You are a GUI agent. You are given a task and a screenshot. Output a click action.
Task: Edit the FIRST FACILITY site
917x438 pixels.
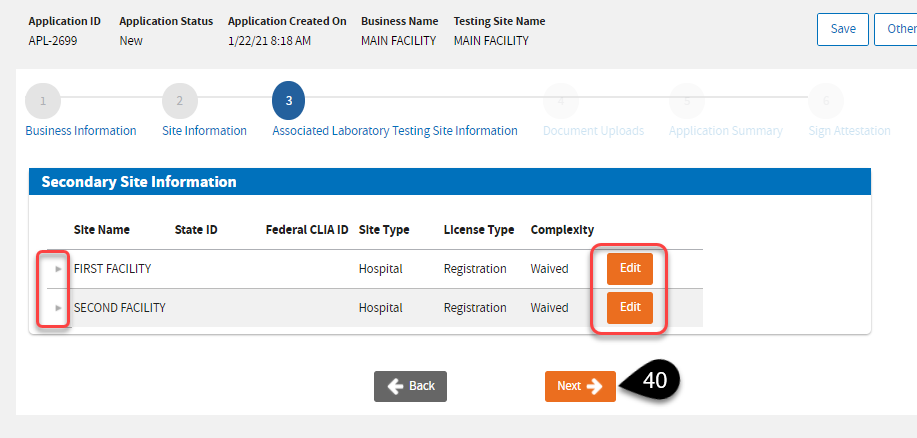(629, 268)
